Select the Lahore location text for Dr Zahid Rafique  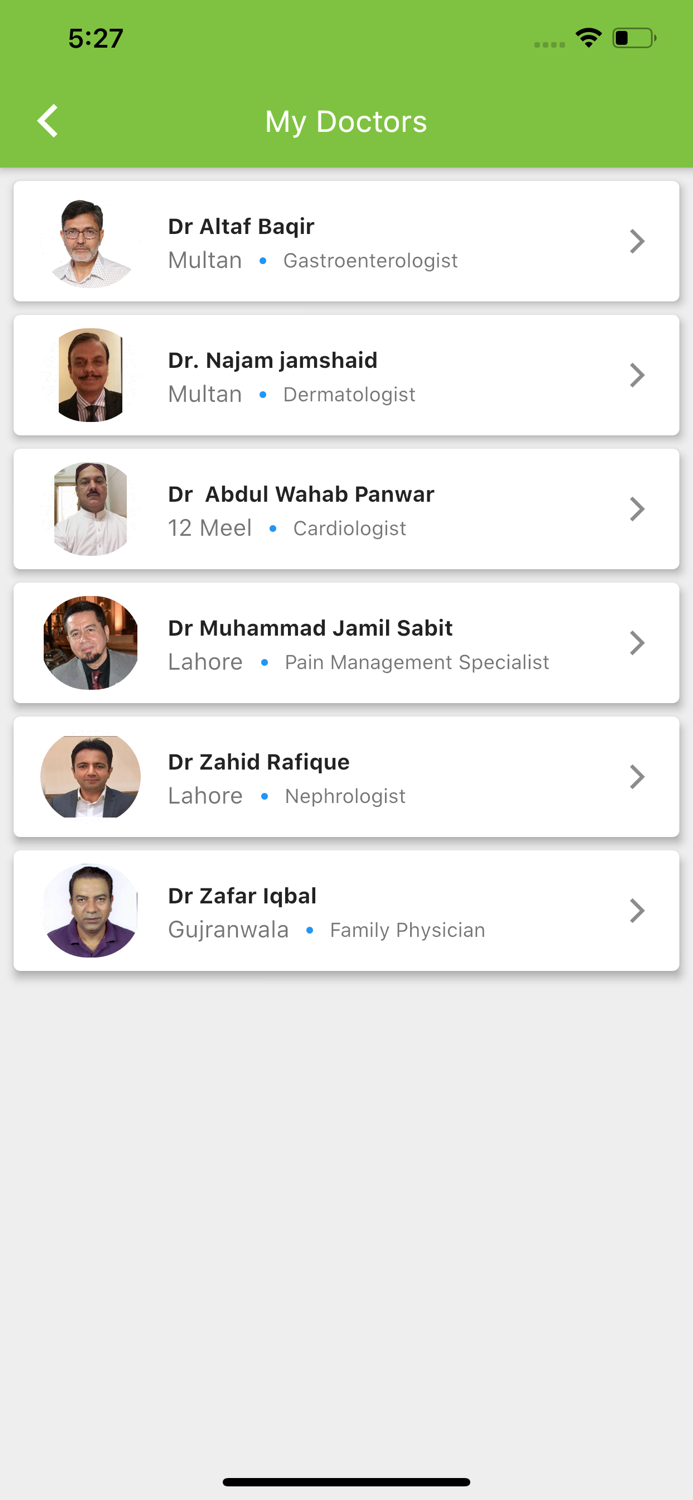(204, 796)
